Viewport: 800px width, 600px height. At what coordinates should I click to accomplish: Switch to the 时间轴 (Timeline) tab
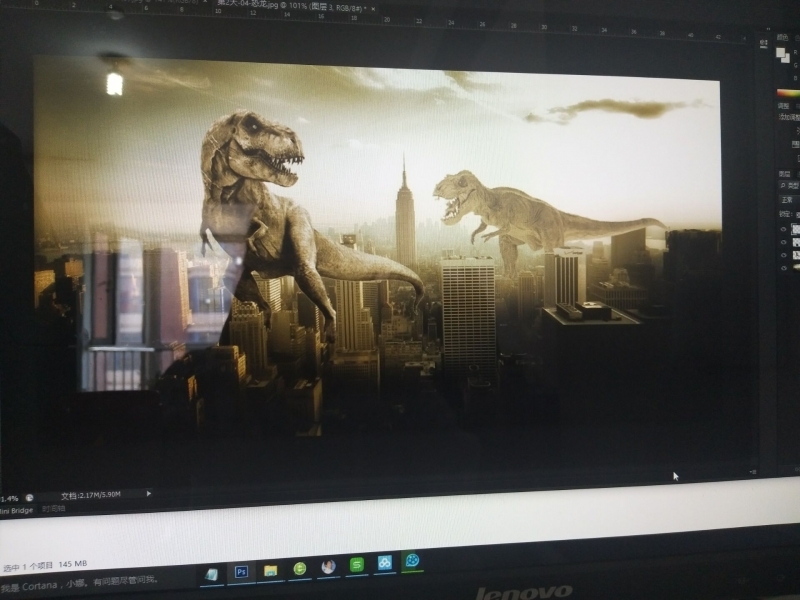(x=53, y=509)
